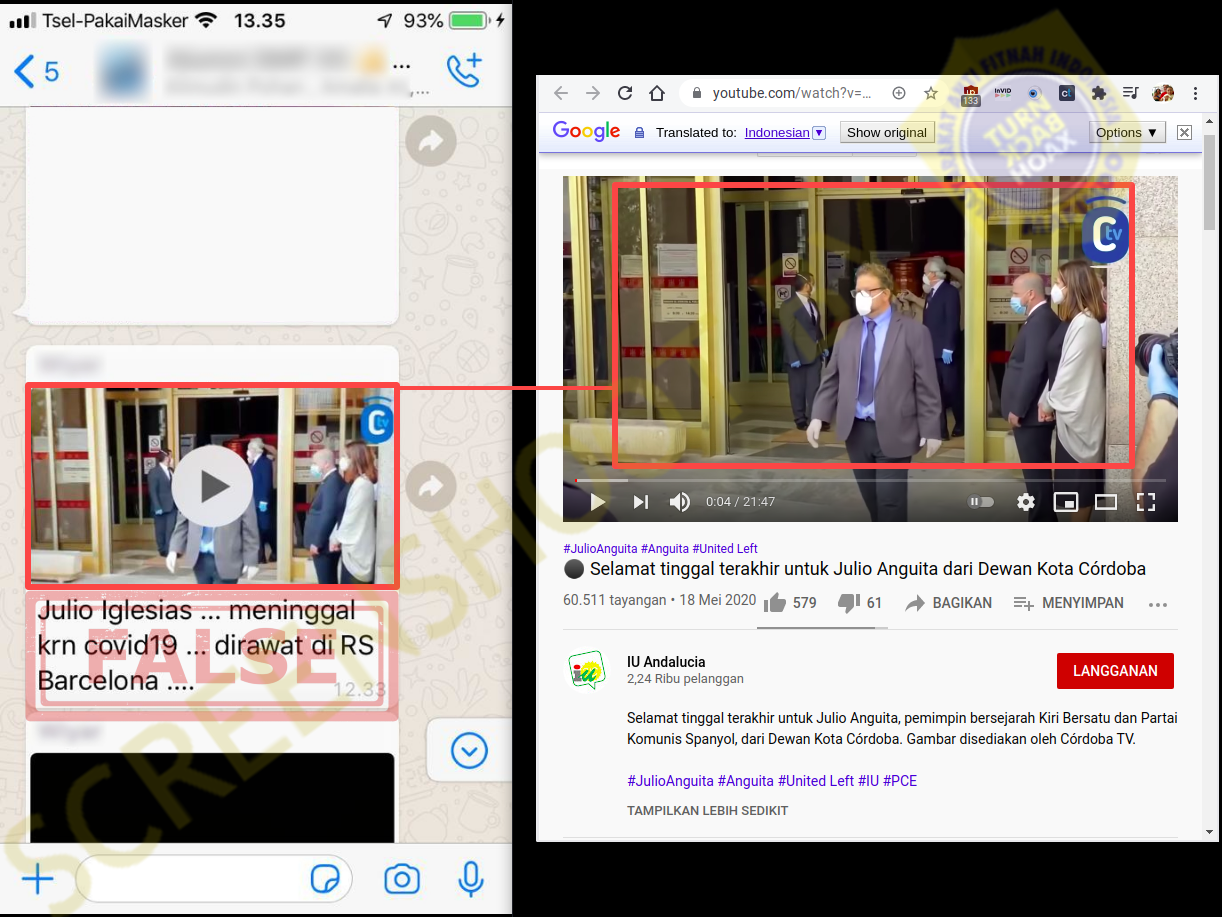Open Chrome media controls icon

pos(1130,93)
